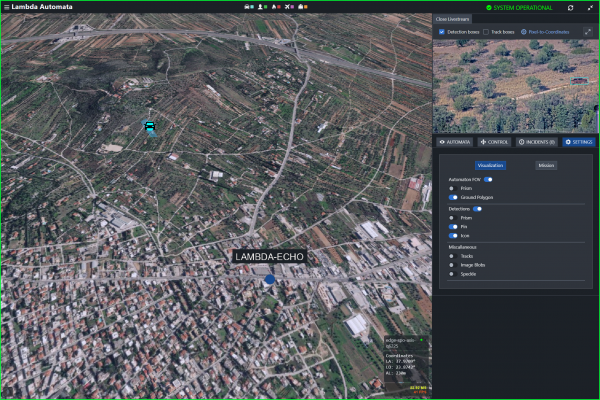Enable the Image Blobs toggle
Screen dimensions: 600x400
[451, 264]
